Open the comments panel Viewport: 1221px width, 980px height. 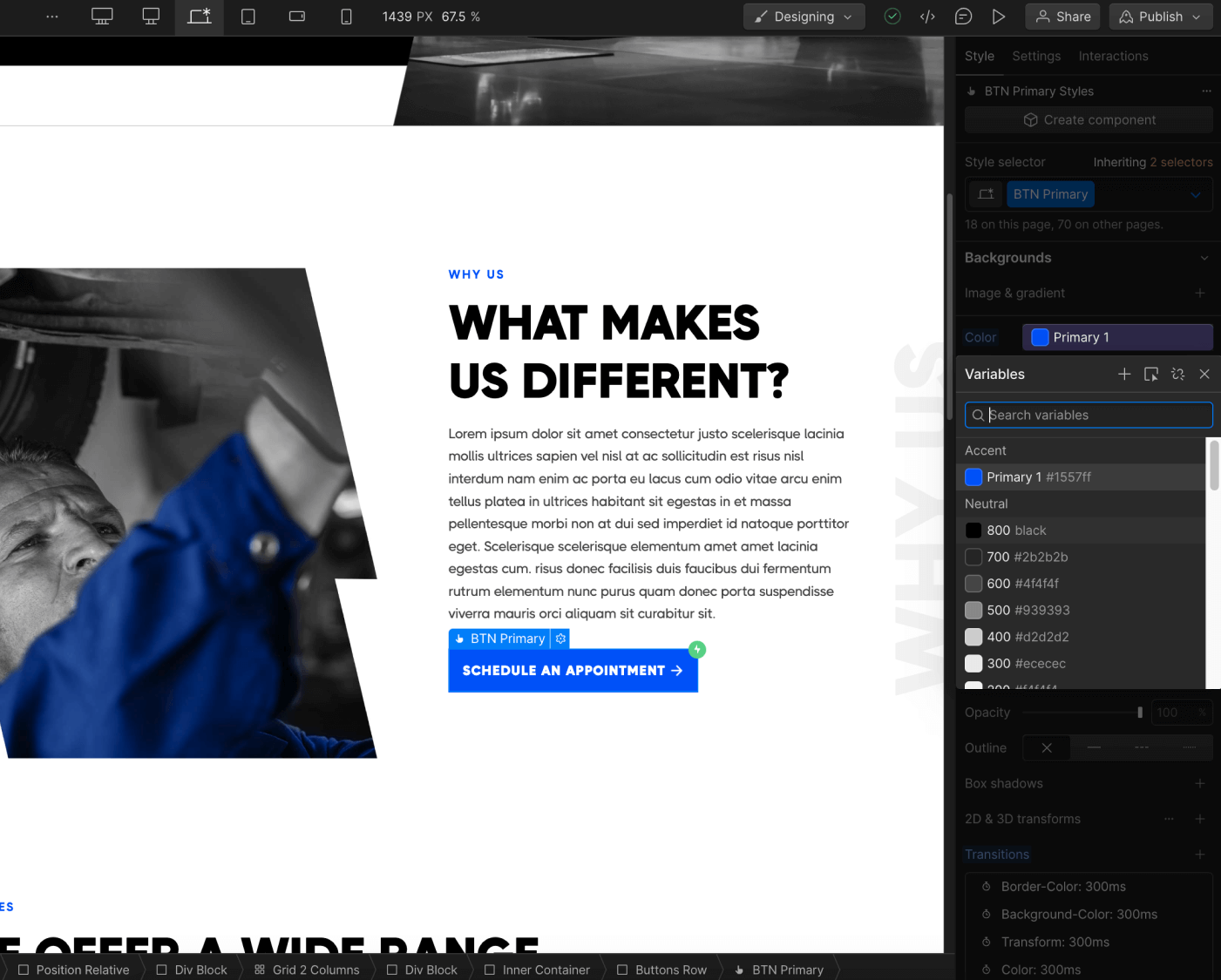[963, 16]
